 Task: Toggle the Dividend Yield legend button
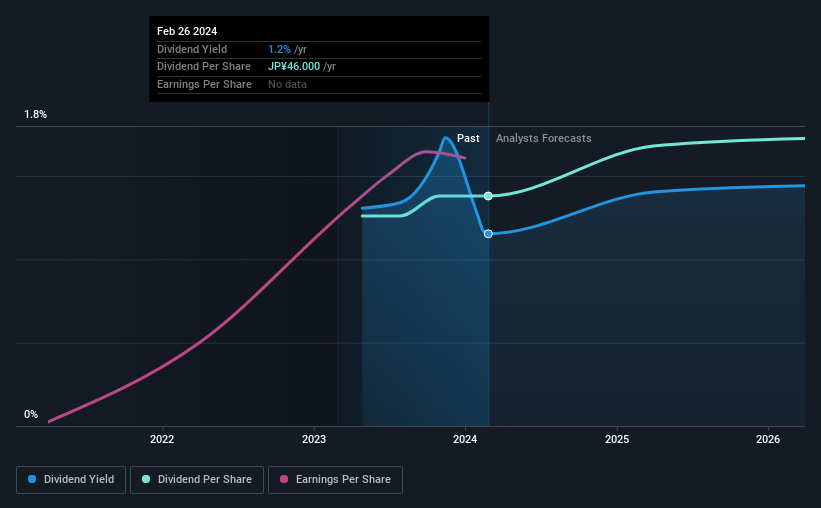[x=71, y=480]
